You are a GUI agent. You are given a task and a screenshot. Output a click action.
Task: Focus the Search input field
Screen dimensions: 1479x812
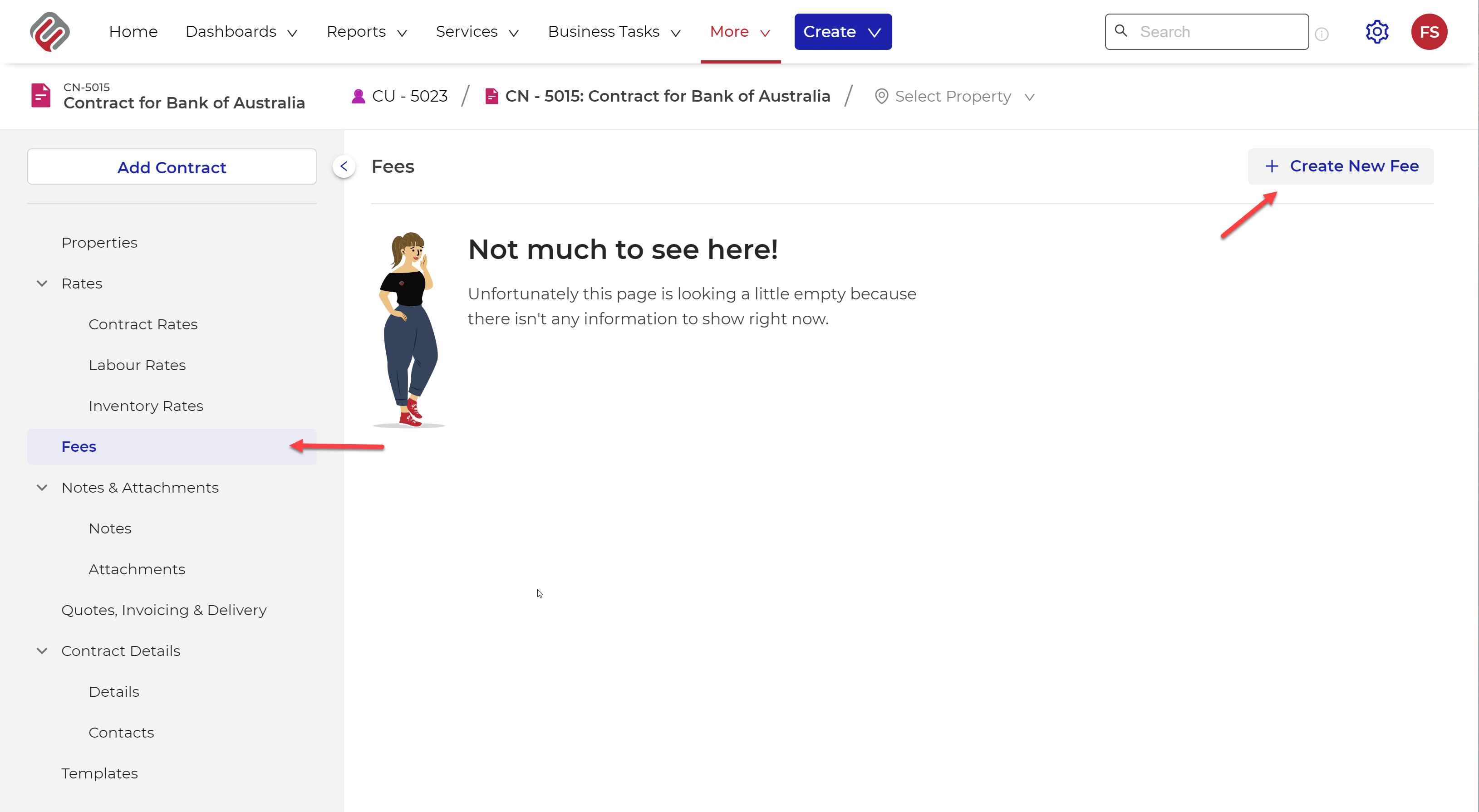pyautogui.click(x=1207, y=32)
